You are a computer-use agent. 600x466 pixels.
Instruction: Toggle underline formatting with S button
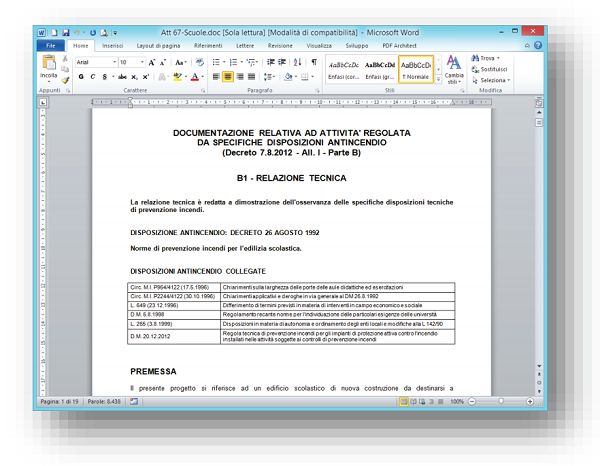point(105,76)
